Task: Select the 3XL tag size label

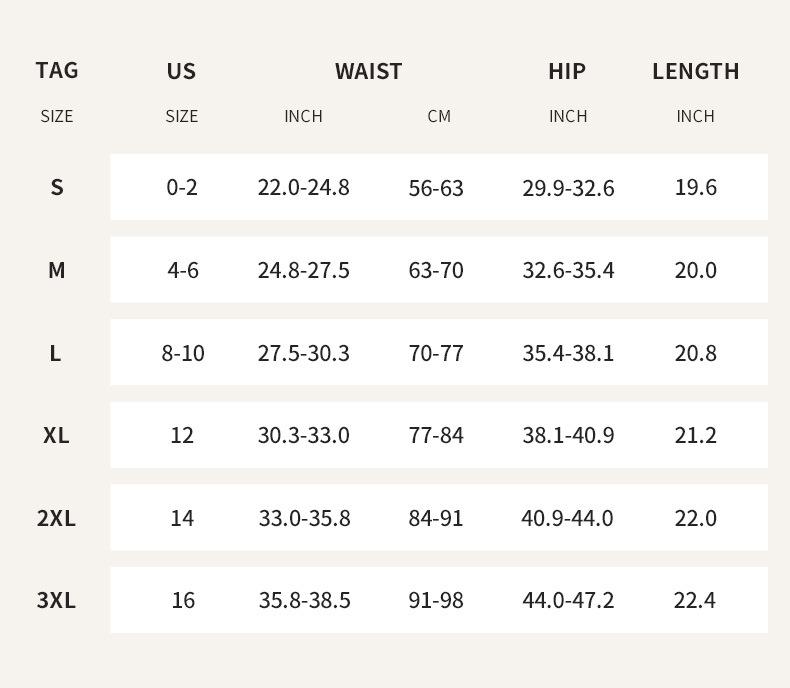Action: pyautogui.click(x=56, y=600)
